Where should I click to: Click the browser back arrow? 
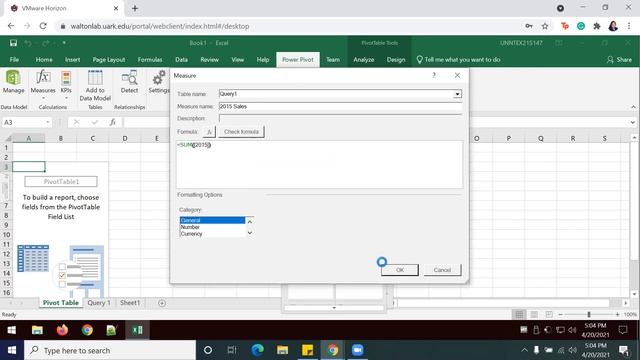[11, 26]
